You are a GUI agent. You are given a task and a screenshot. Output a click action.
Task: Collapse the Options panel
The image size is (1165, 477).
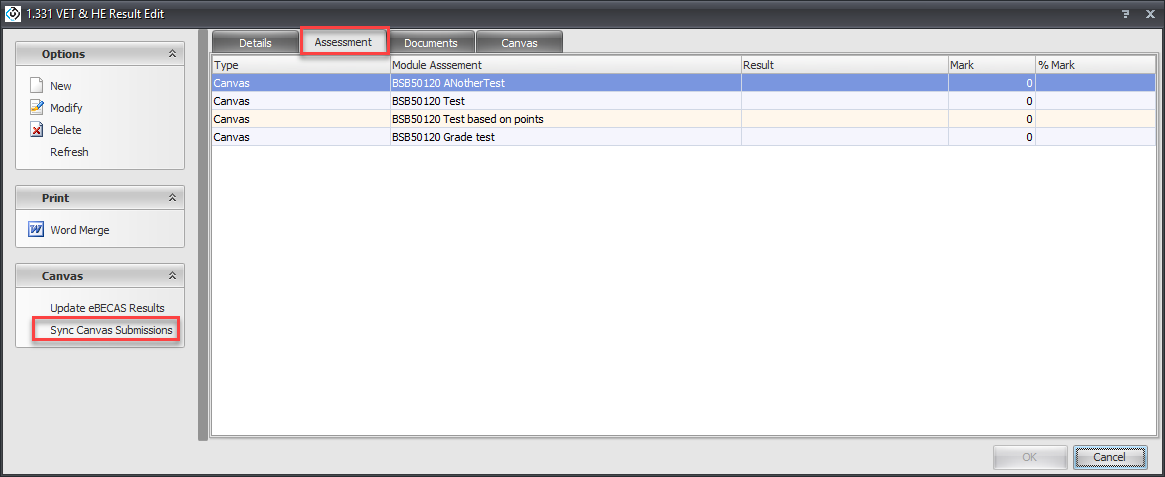[x=172, y=54]
